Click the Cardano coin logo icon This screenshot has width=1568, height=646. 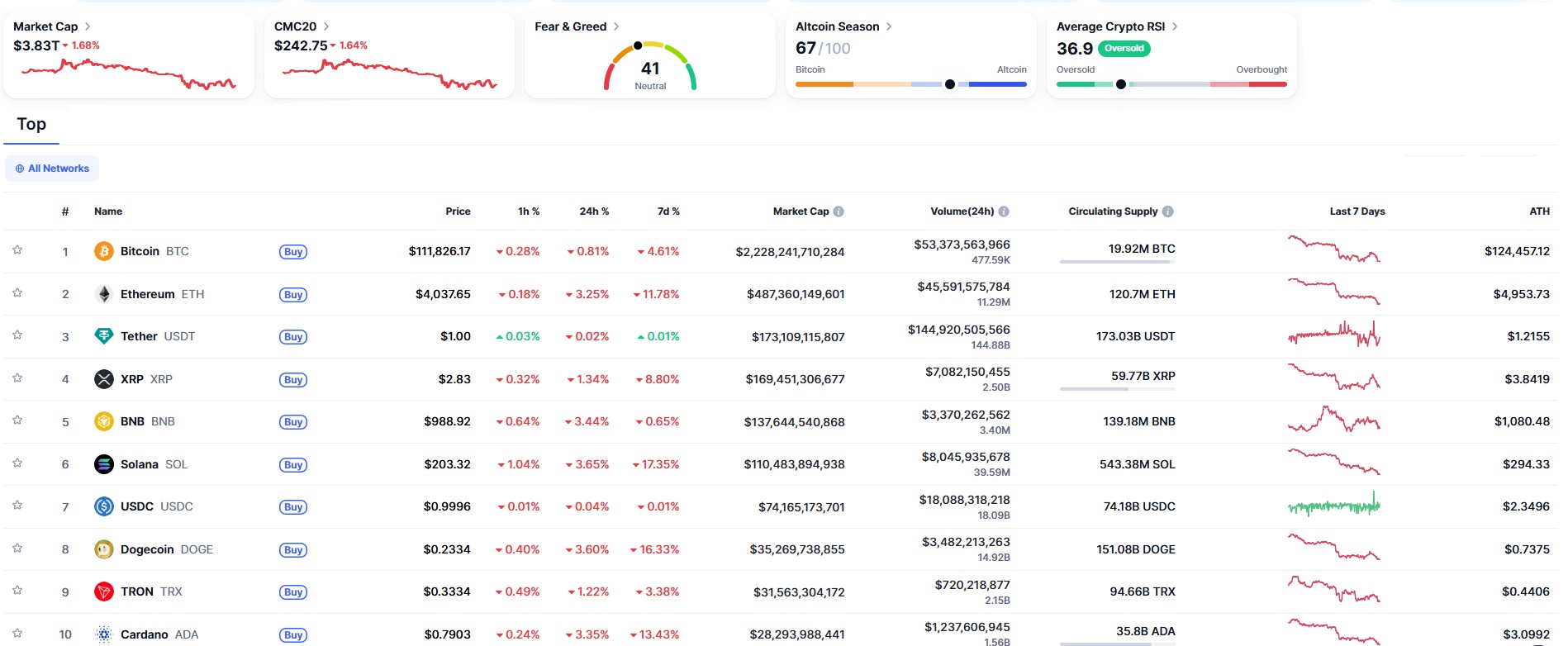pos(103,634)
